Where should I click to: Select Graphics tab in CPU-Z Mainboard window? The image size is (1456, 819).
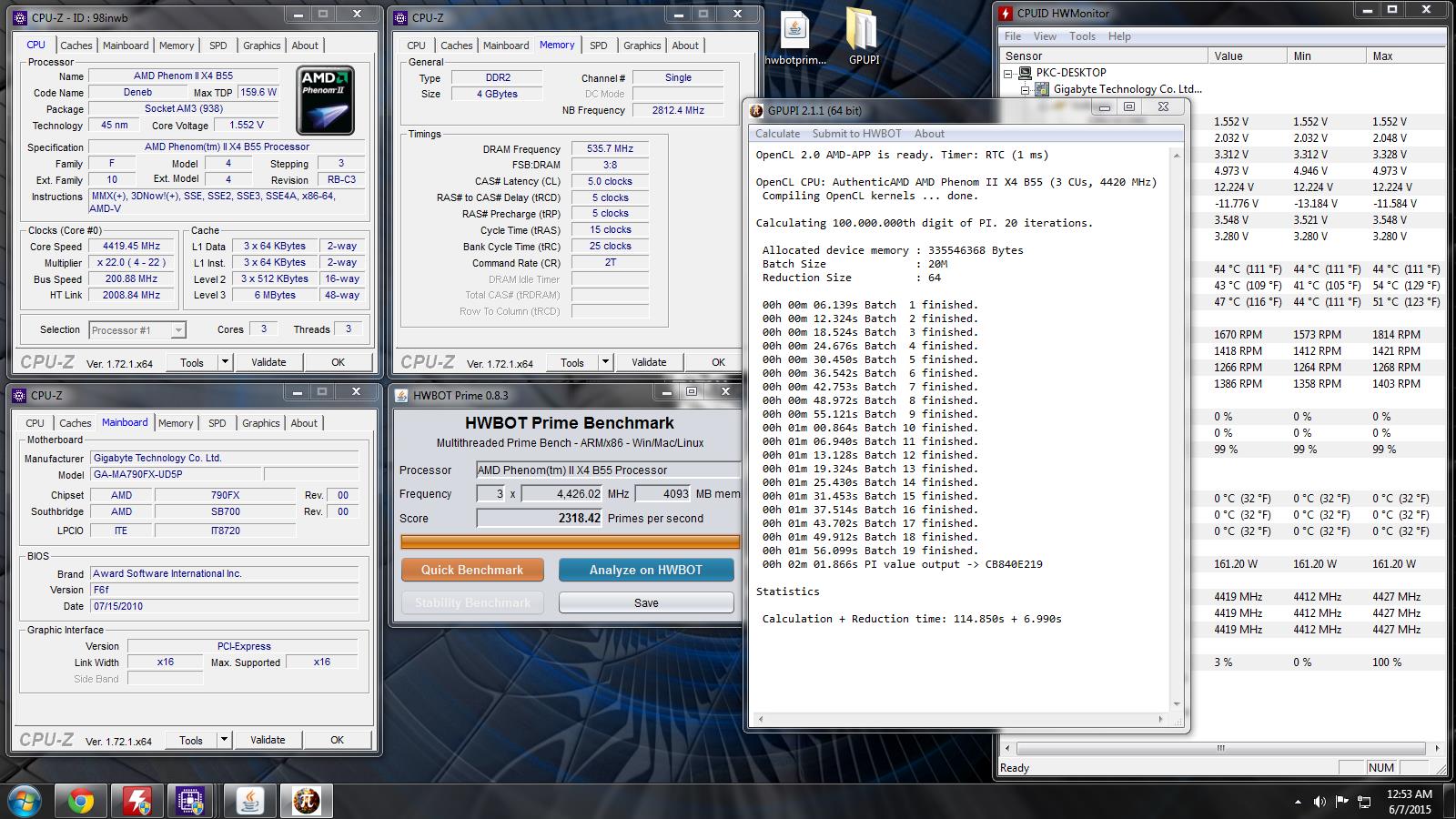coord(261,423)
